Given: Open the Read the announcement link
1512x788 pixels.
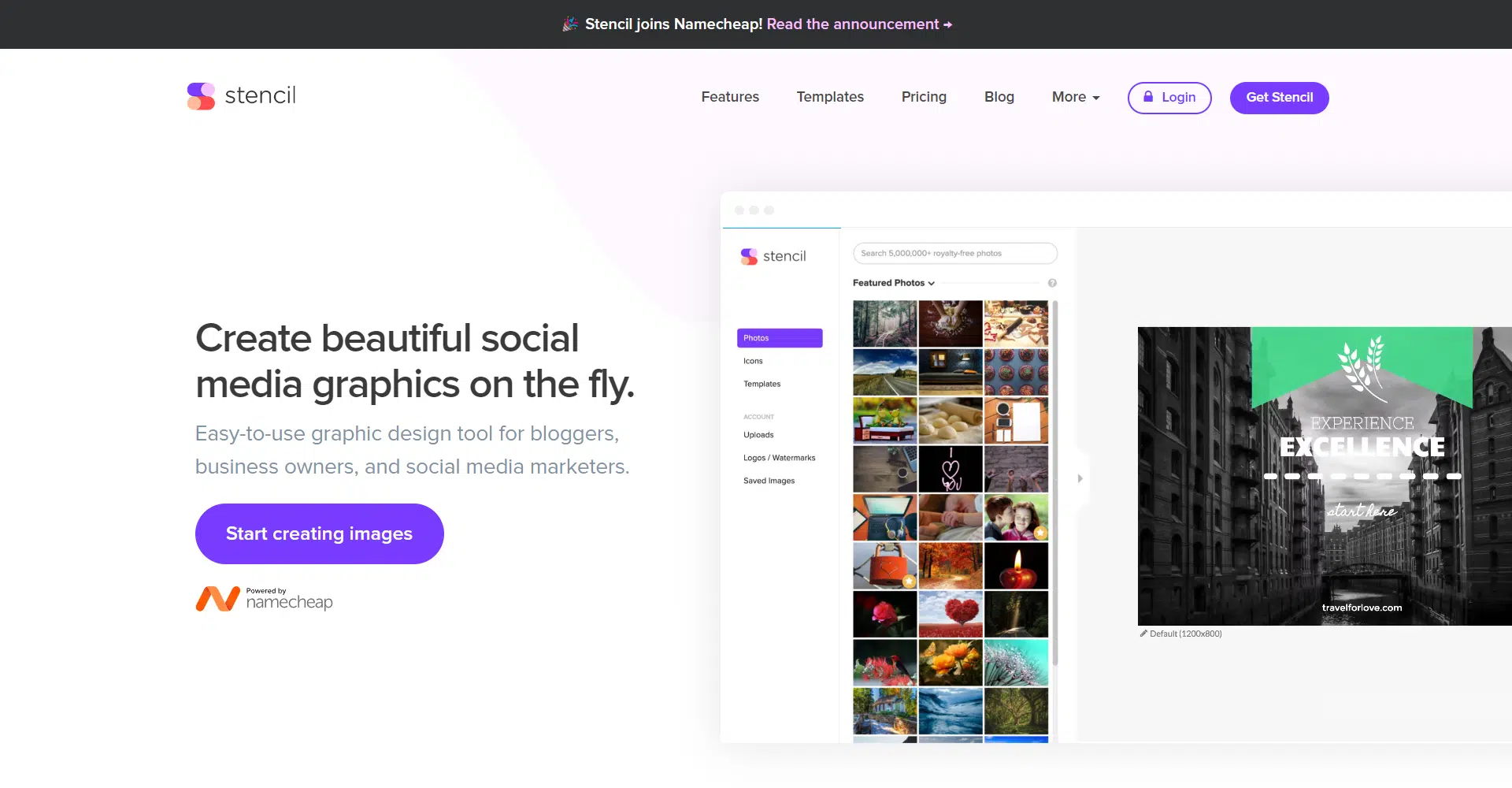Looking at the screenshot, I should [859, 24].
